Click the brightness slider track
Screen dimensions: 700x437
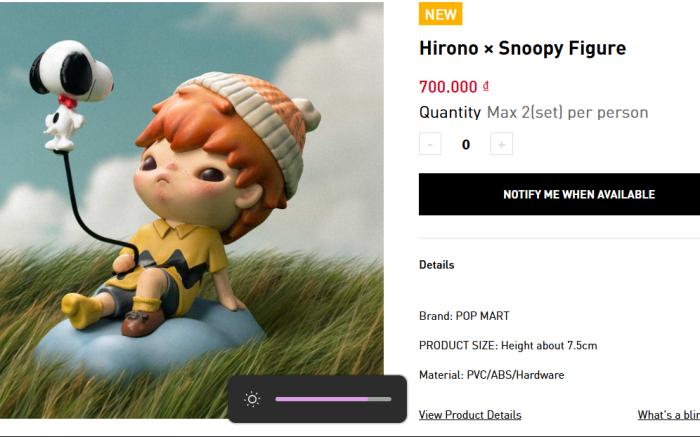point(333,399)
